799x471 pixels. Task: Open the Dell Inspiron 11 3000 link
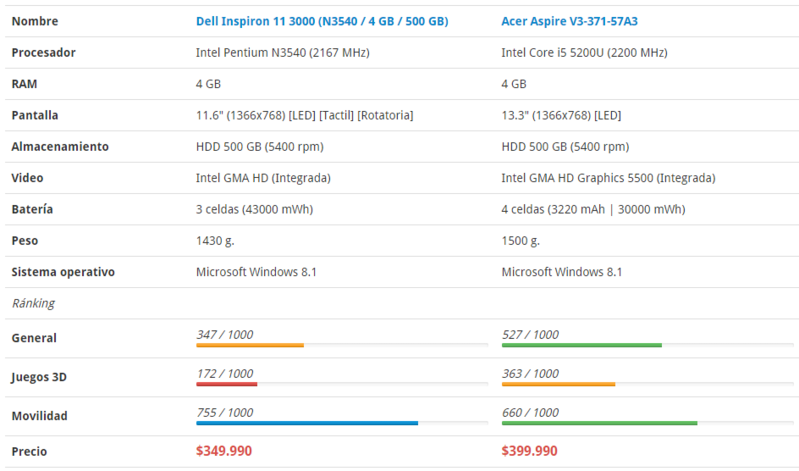click(x=322, y=21)
